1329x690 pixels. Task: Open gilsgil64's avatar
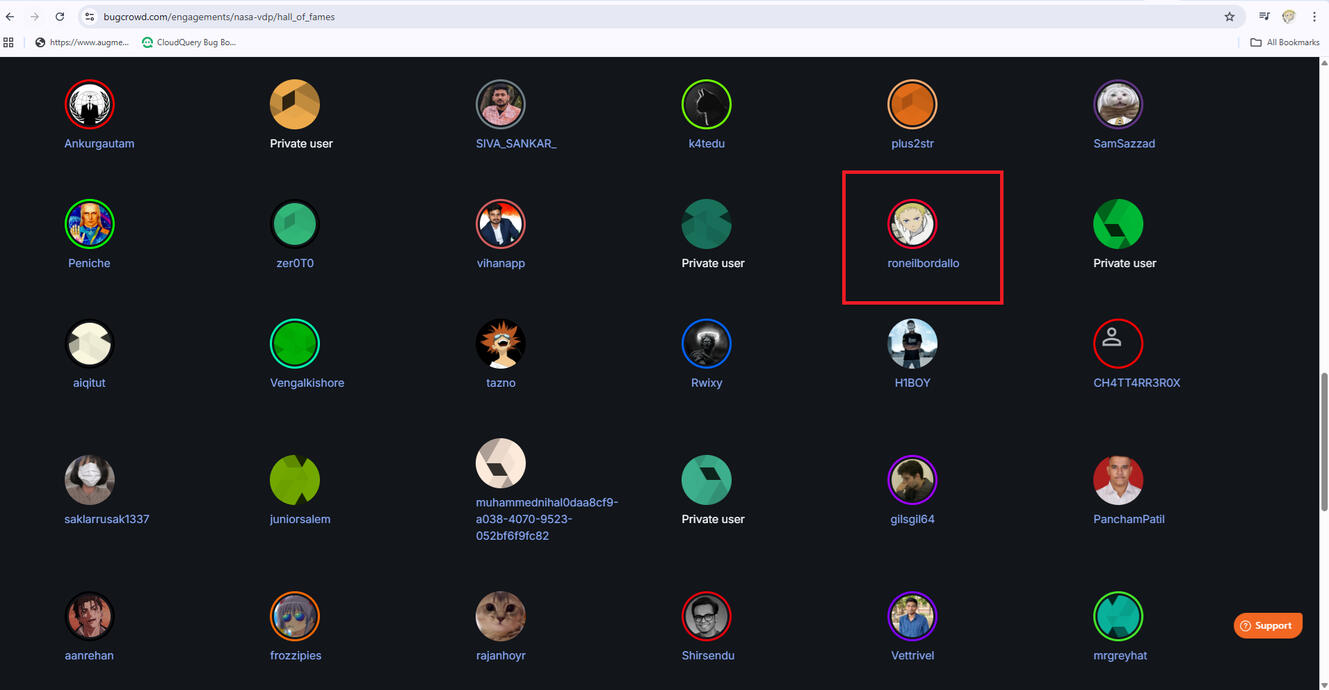coord(913,480)
